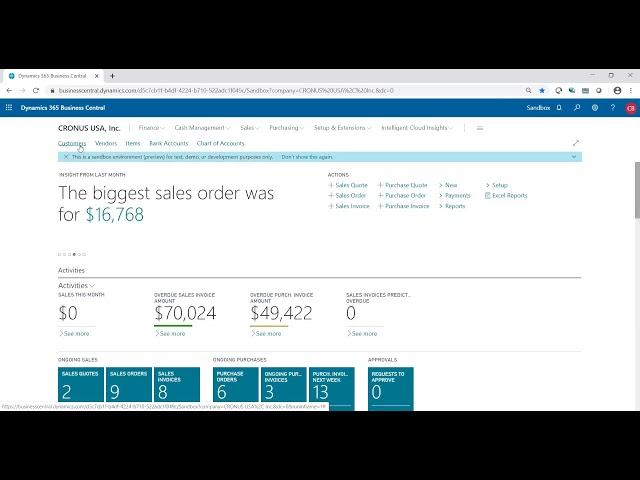
Task: Create a new Purchase Invoice
Action: 403,206
